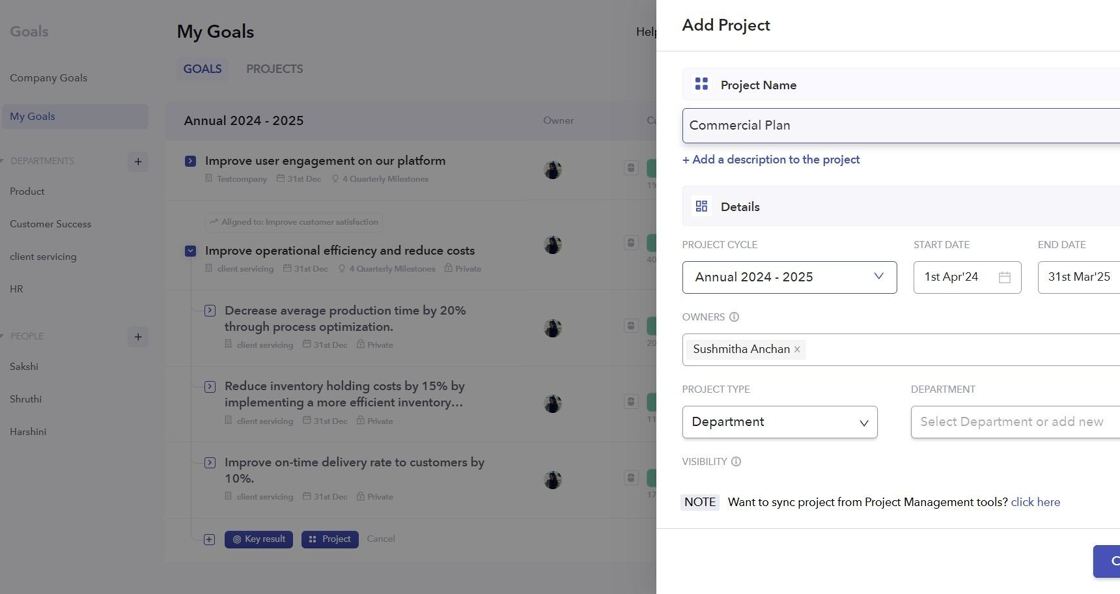Click the calendar icon in Start Date

(1004, 277)
